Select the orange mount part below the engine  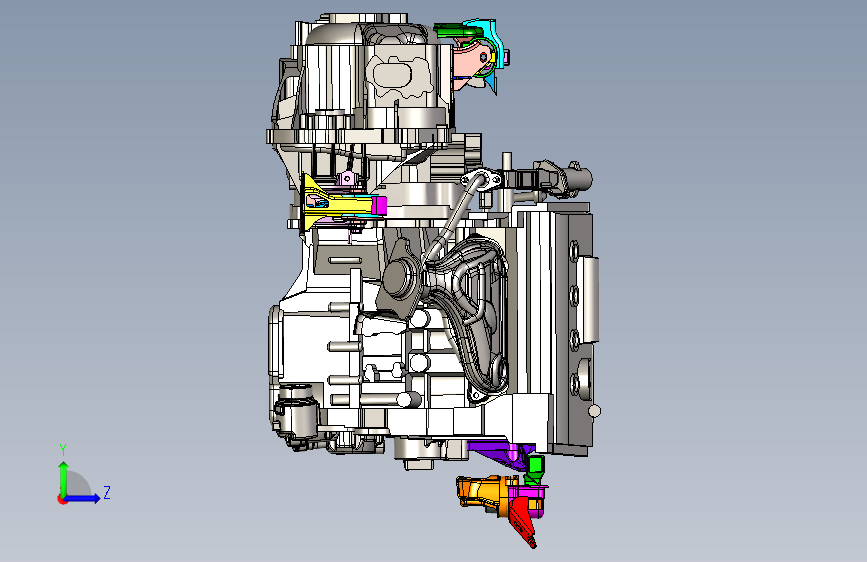point(482,492)
